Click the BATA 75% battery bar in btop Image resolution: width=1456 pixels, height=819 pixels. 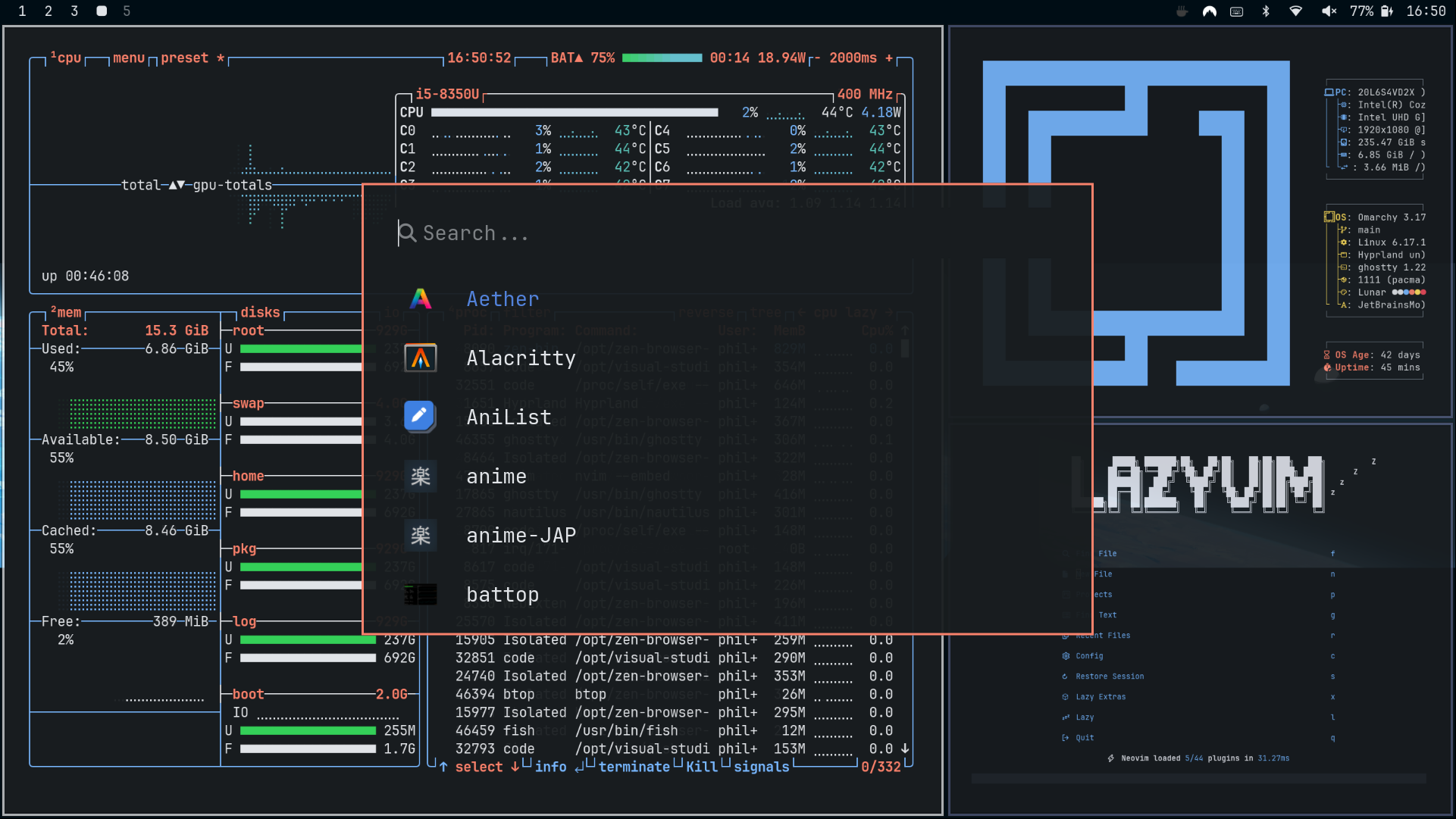pos(662,58)
